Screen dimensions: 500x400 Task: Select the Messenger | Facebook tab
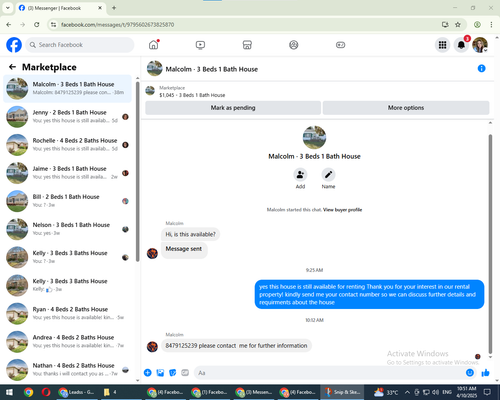pyautogui.click(x=60, y=8)
